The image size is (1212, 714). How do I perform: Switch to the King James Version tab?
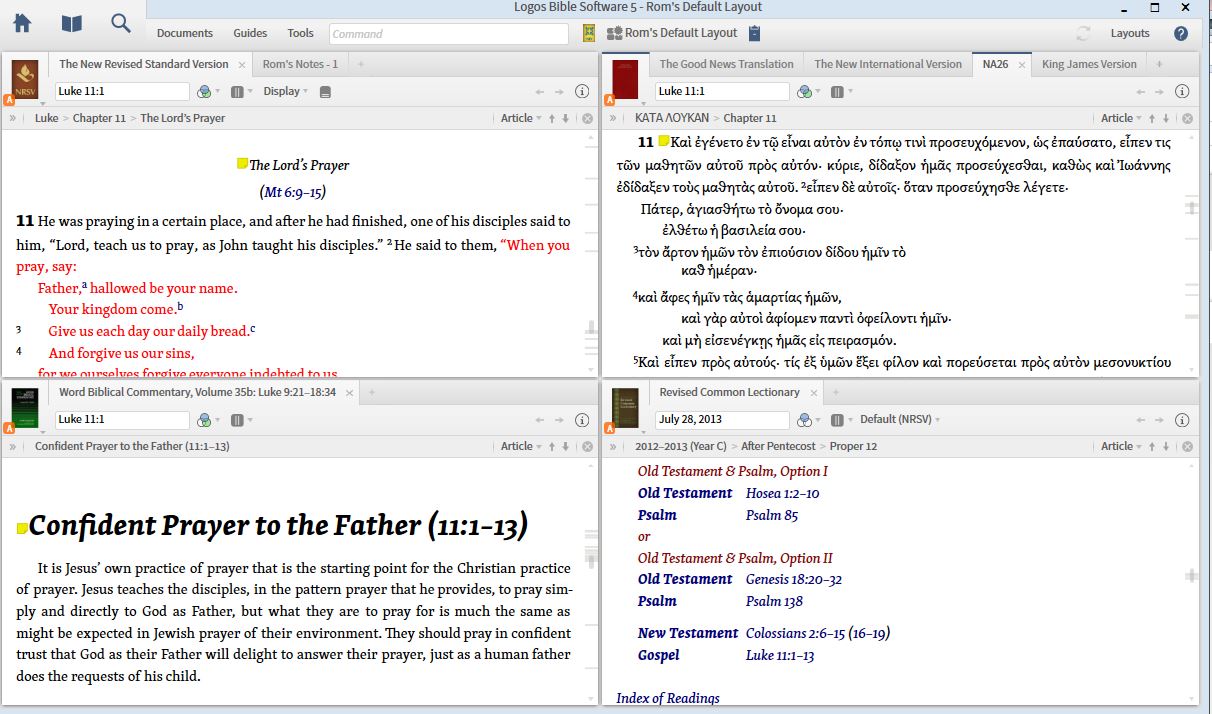[1089, 64]
